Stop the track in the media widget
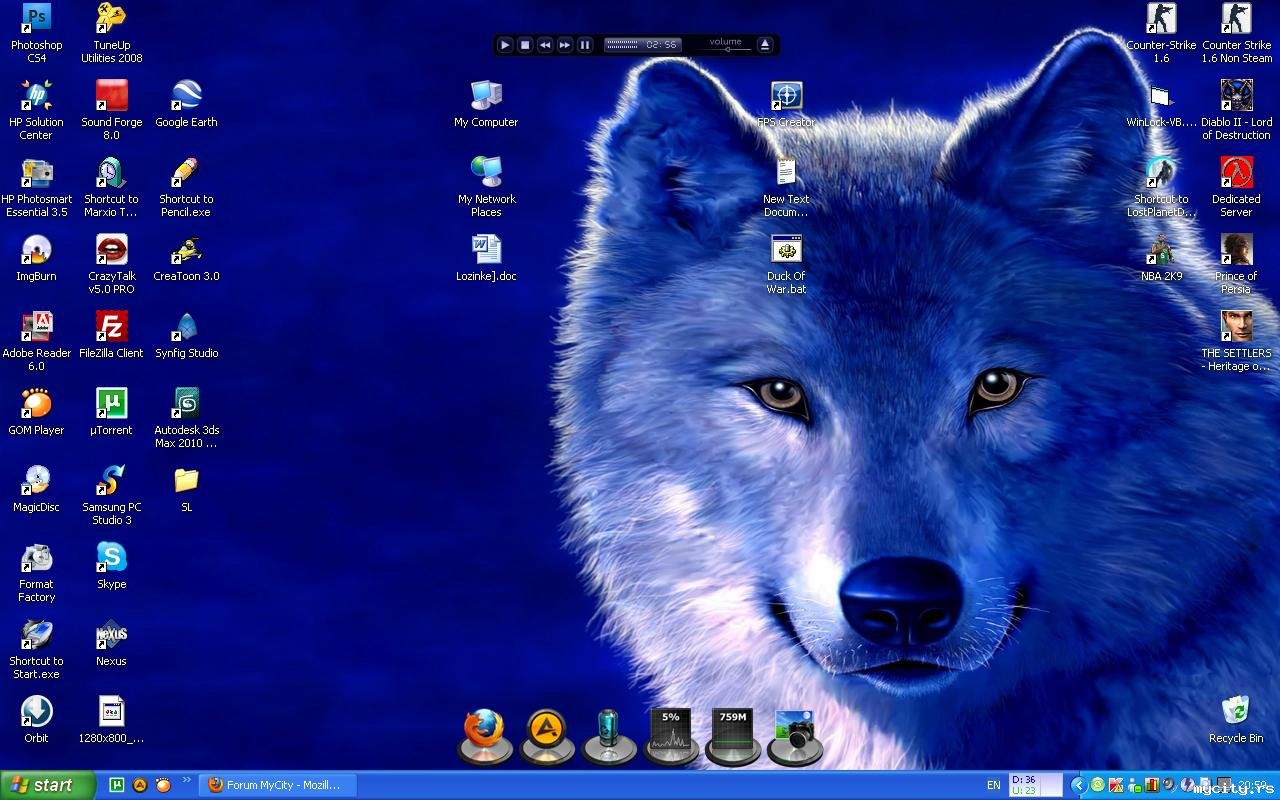This screenshot has height=800, width=1280. tap(525, 45)
